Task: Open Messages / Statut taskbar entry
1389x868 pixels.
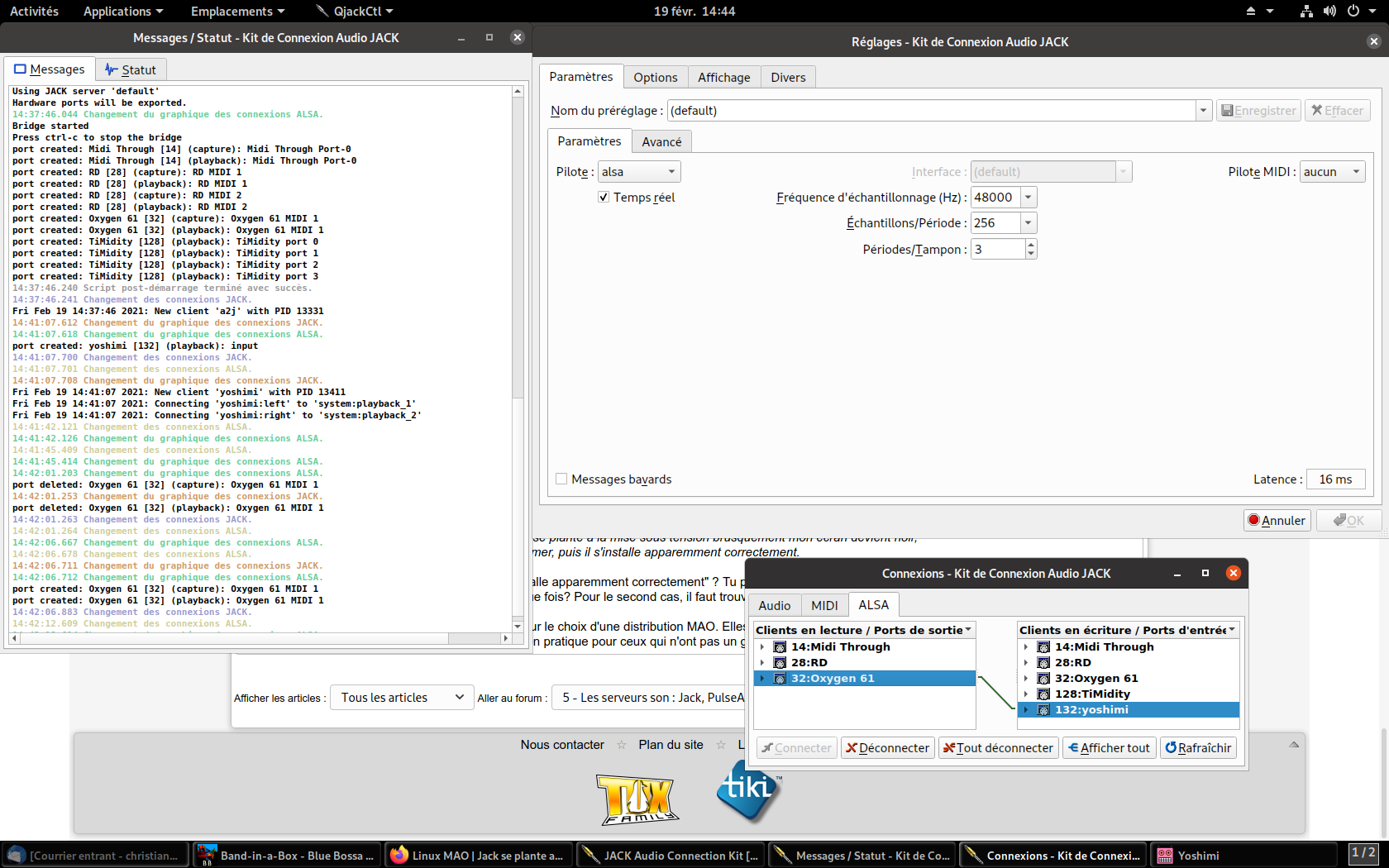Action: (862, 856)
